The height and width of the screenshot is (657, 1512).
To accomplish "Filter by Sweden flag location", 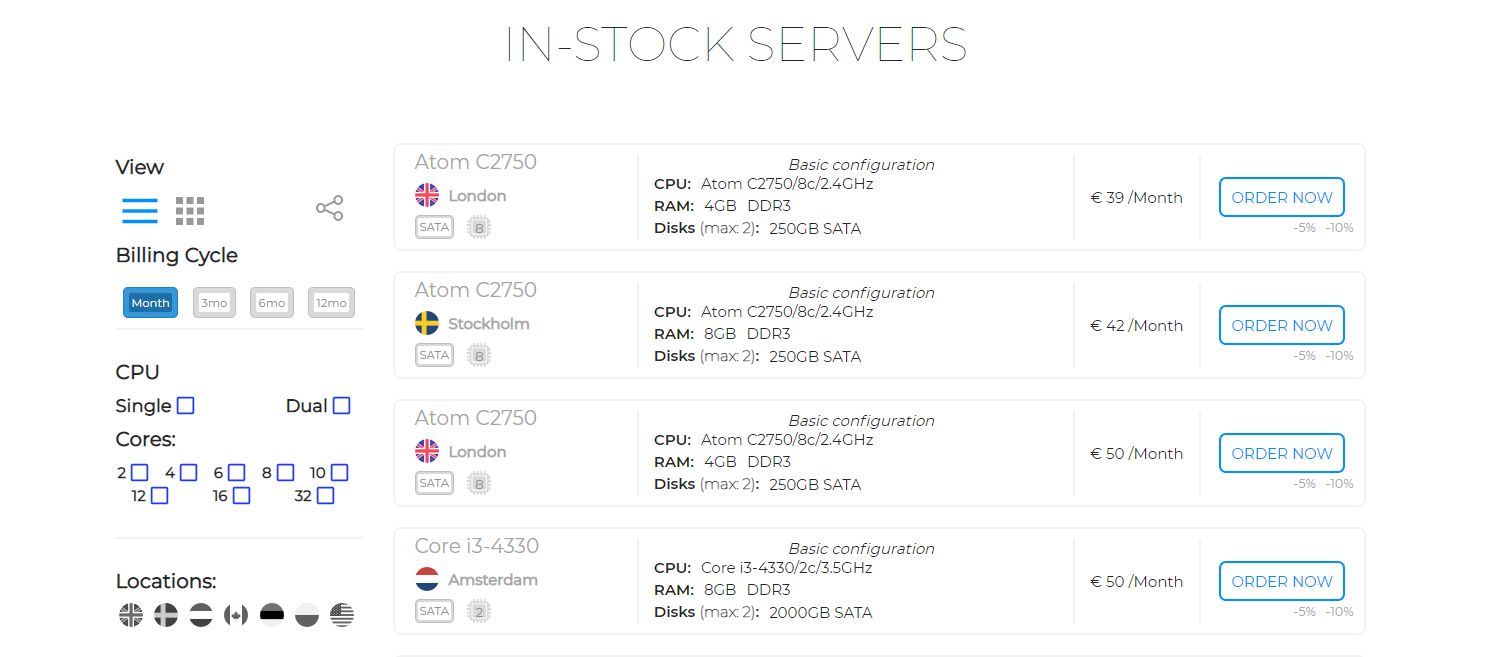I will pyautogui.click(x=166, y=615).
